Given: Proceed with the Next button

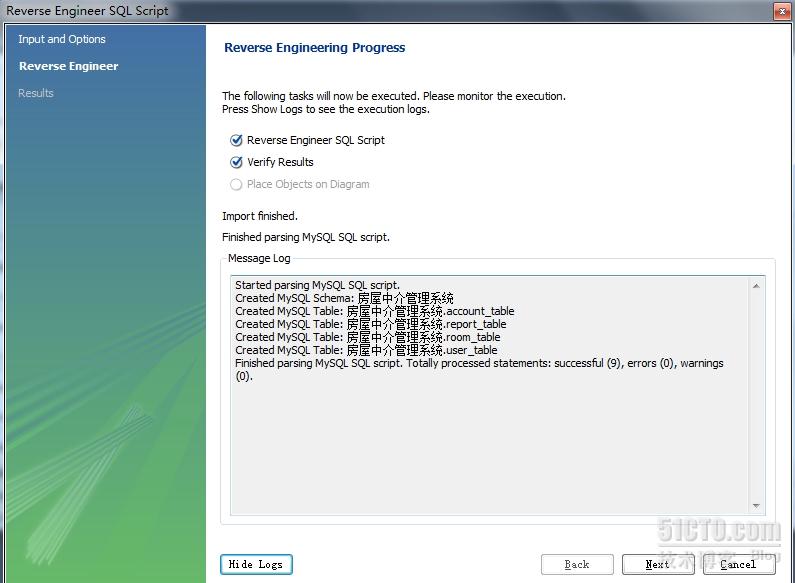Looking at the screenshot, I should point(658,564).
